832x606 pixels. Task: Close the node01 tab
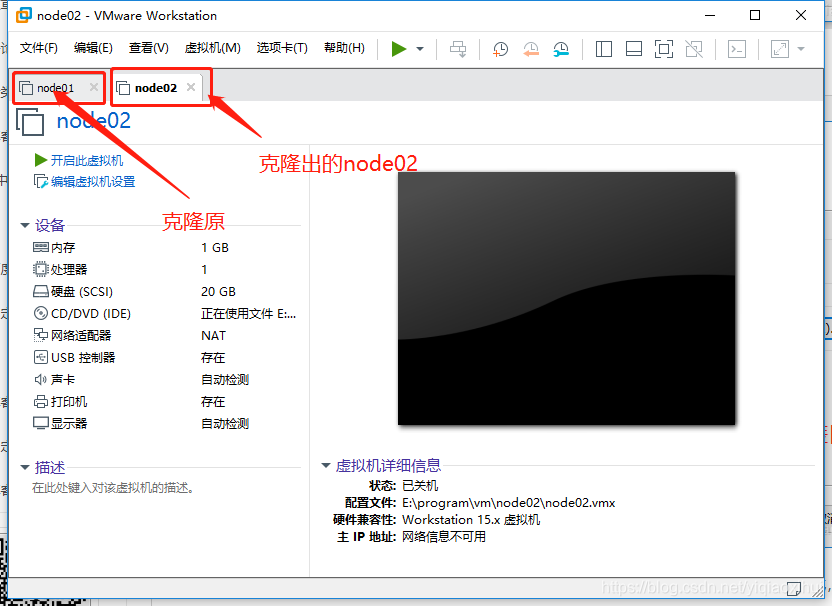(x=94, y=86)
